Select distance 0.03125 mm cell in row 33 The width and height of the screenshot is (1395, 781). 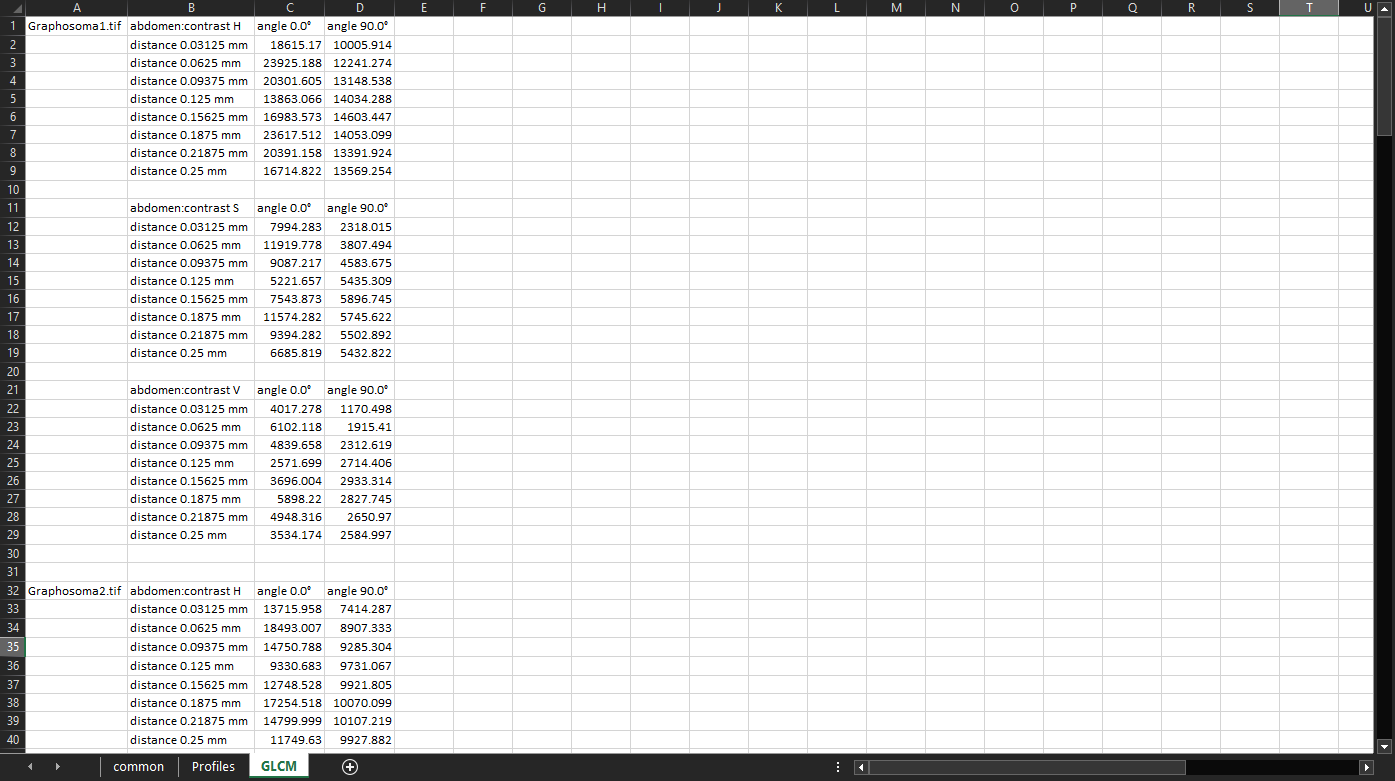(x=191, y=609)
